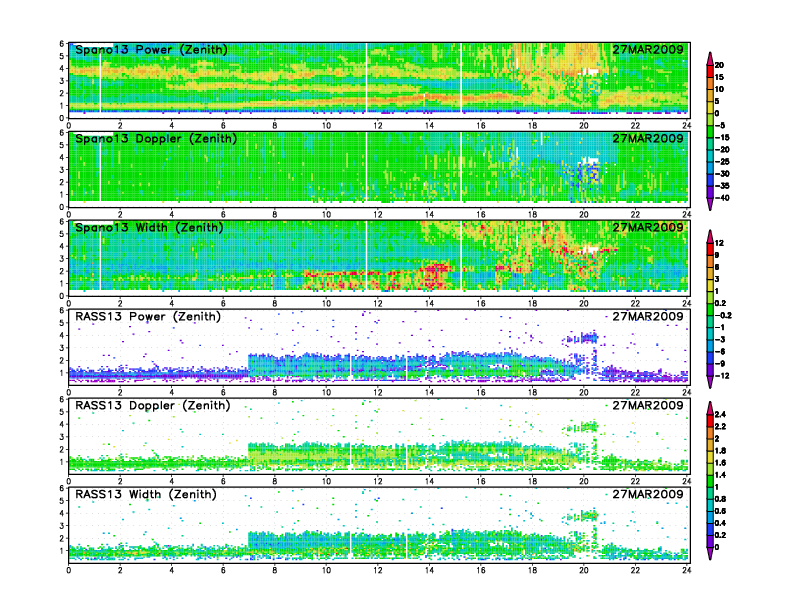
Task: Click hour tick "8" under the Spano13 Width plot
Action: (275, 303)
